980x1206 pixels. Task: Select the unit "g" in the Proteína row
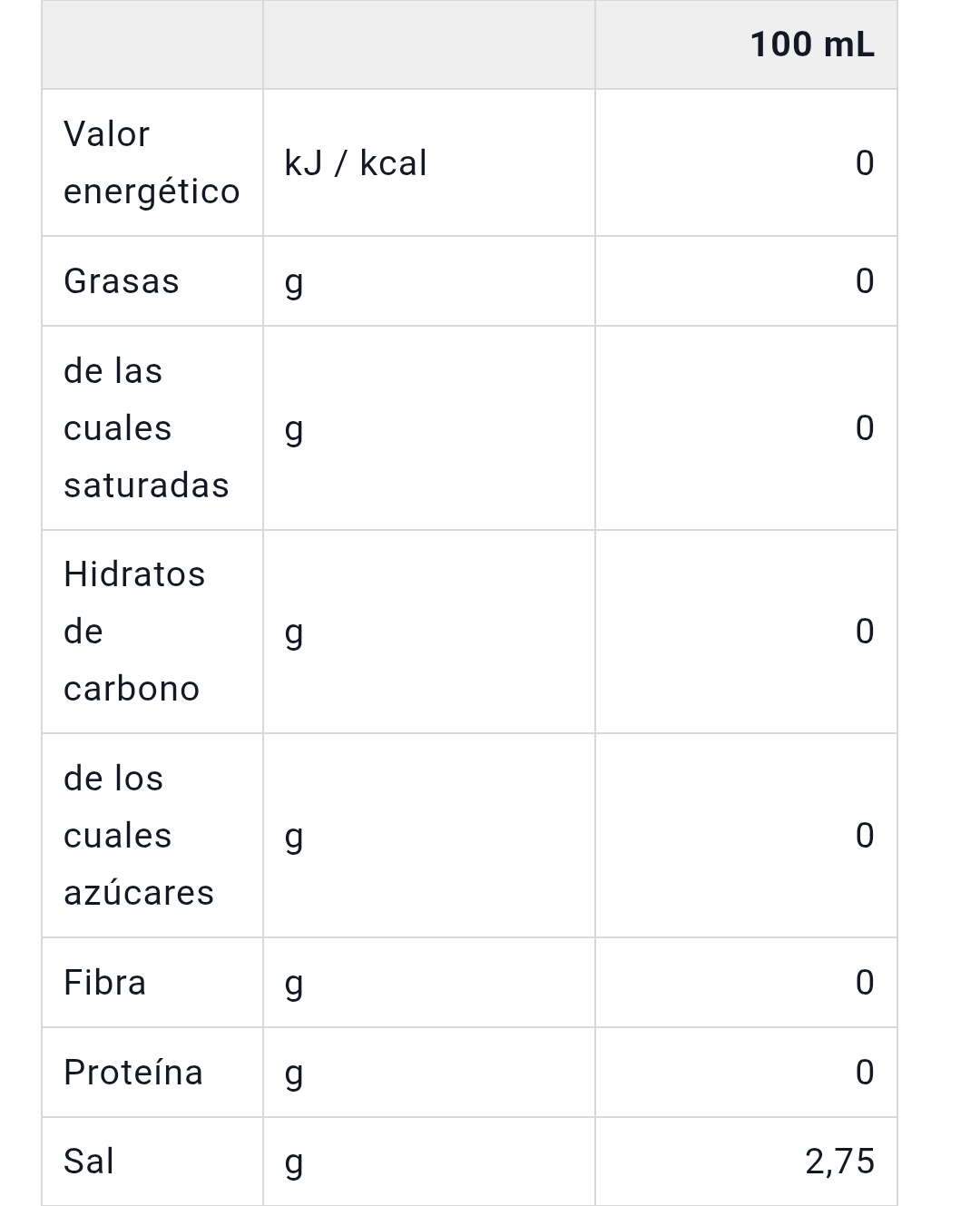[294, 1074]
